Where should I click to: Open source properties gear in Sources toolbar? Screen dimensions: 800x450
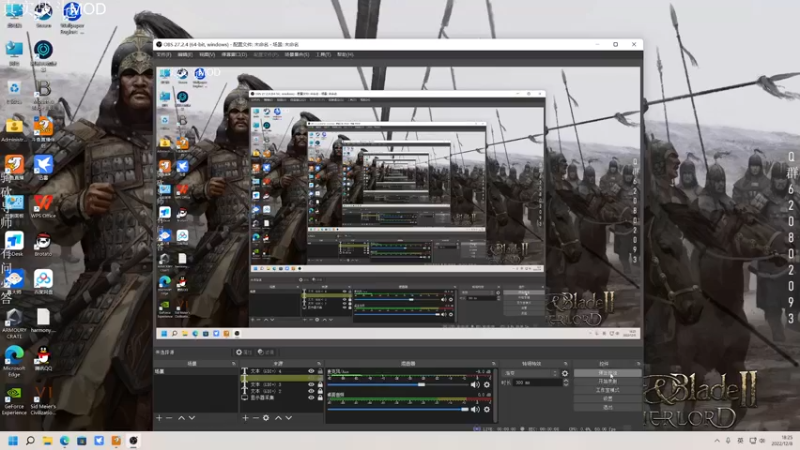(x=266, y=418)
